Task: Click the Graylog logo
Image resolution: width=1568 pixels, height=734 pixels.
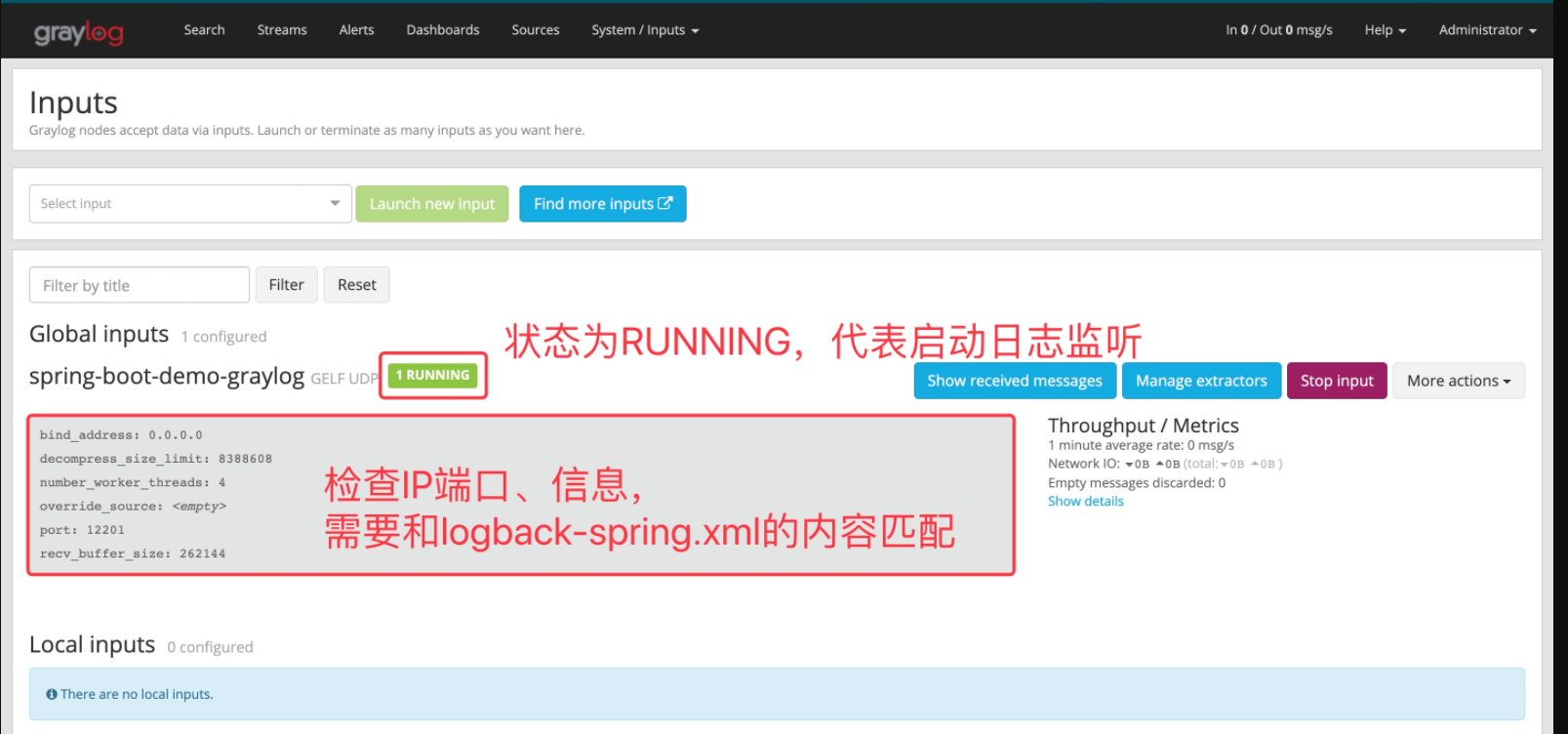Action: (x=79, y=32)
